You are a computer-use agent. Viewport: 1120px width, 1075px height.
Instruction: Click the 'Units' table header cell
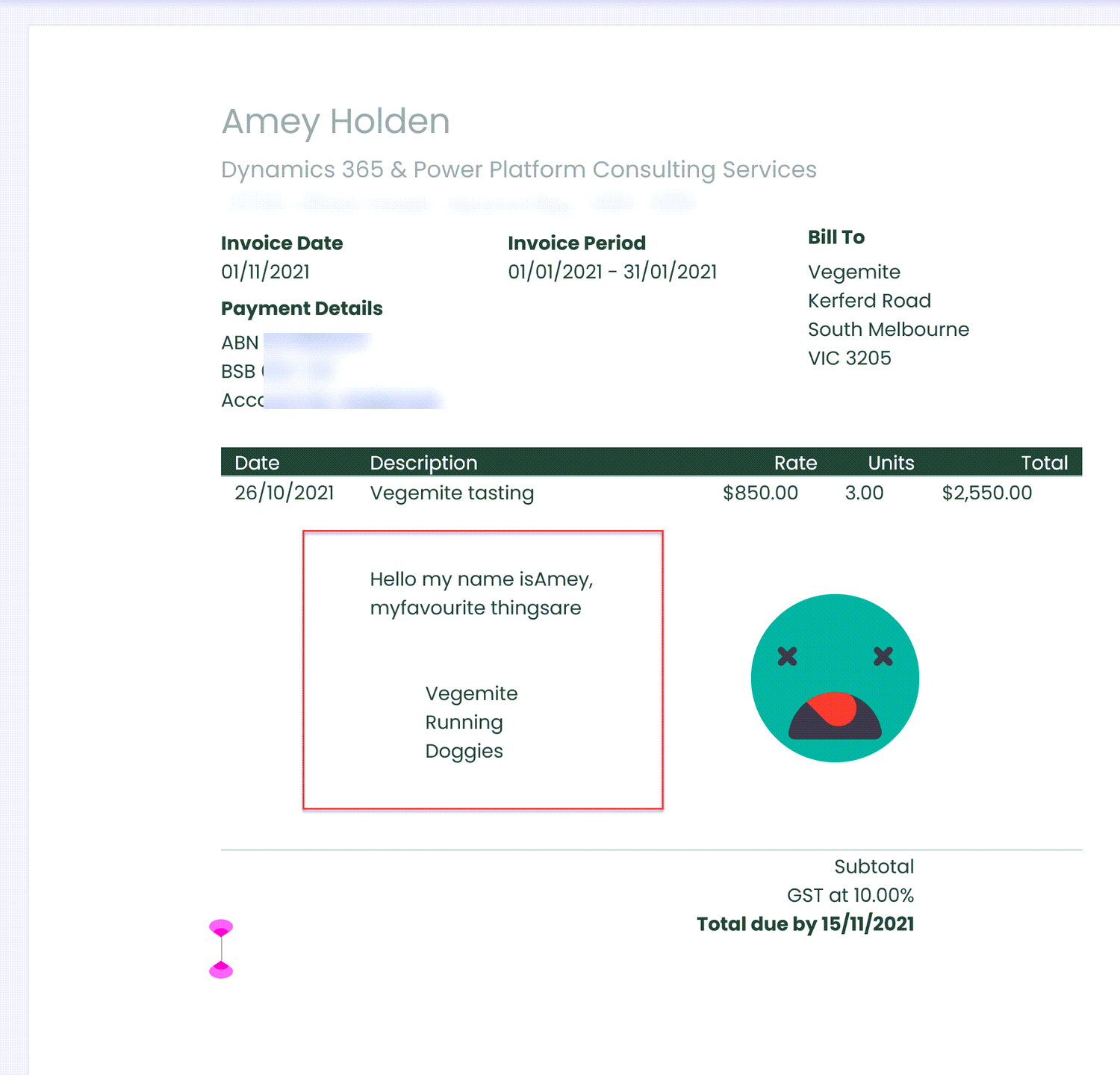click(x=890, y=463)
